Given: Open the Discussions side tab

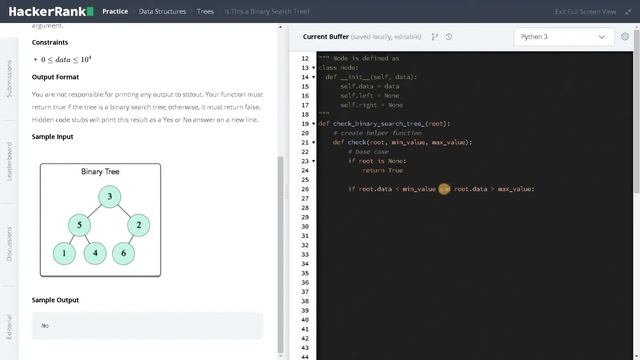Looking at the screenshot, I should pyautogui.click(x=9, y=244).
